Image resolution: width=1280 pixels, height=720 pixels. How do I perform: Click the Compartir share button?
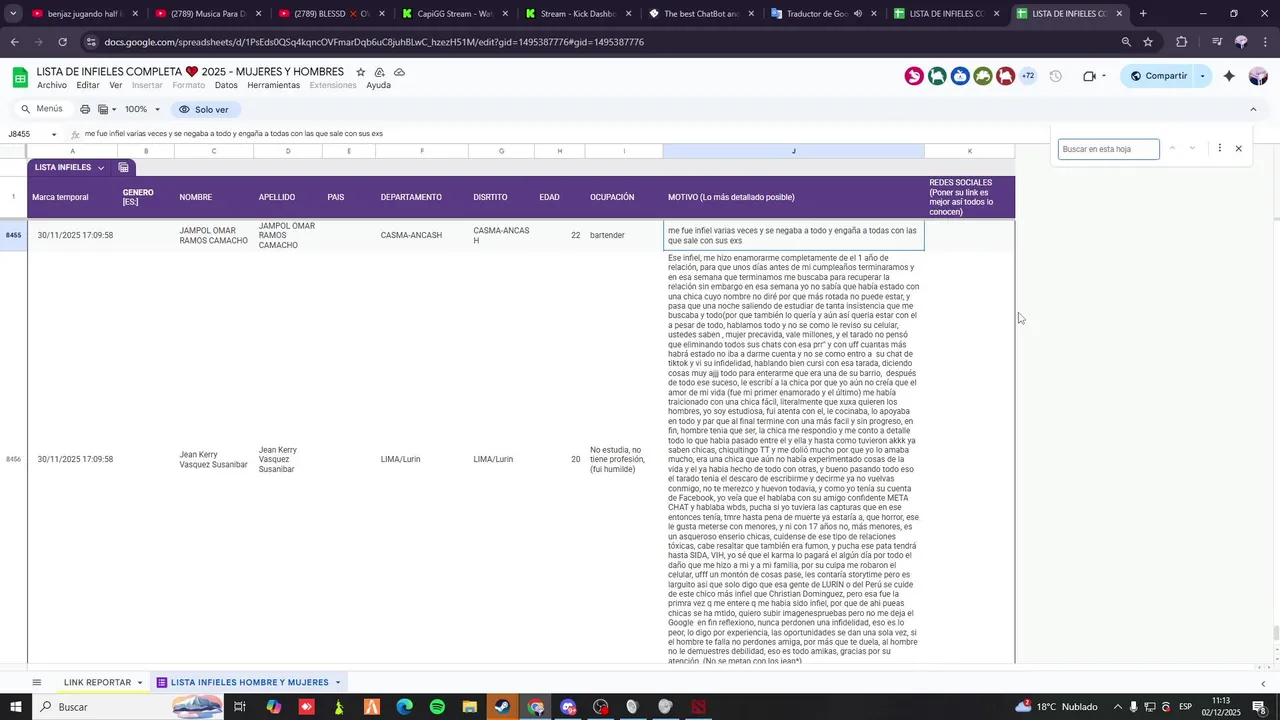pos(1158,76)
